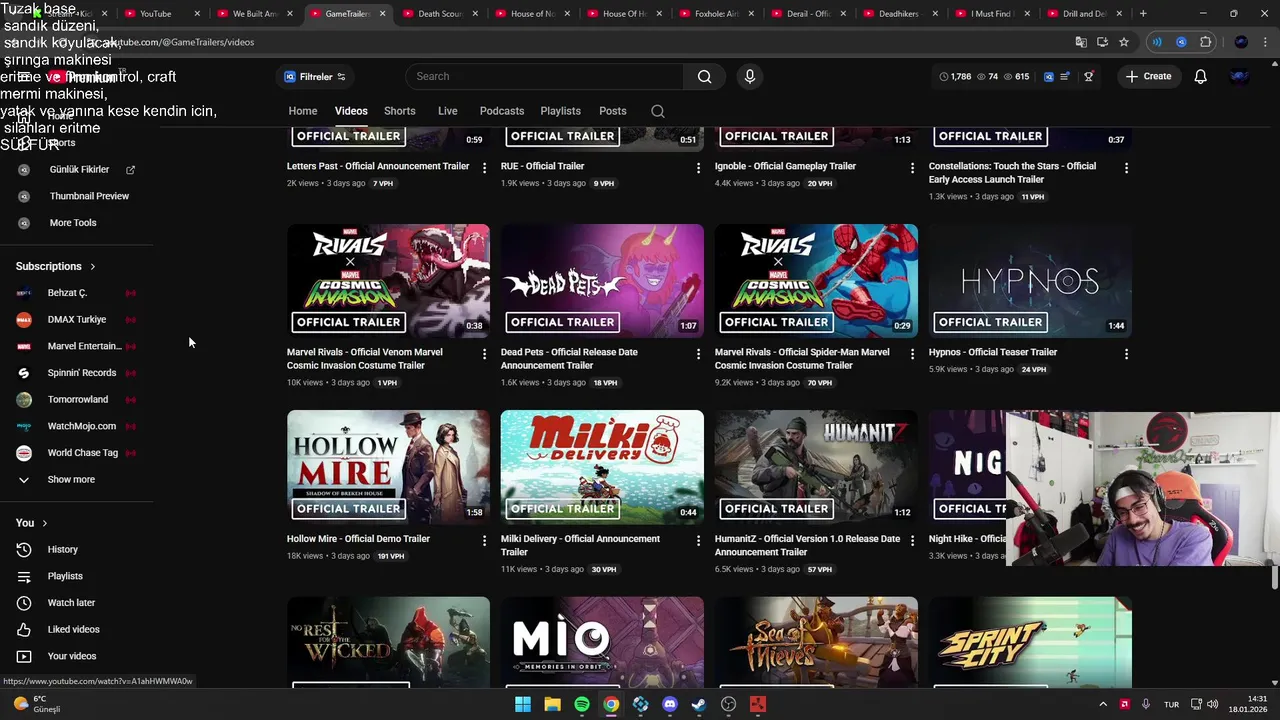The image size is (1280, 720).
Task: Expand the You section chevron
Action: [x=44, y=523]
